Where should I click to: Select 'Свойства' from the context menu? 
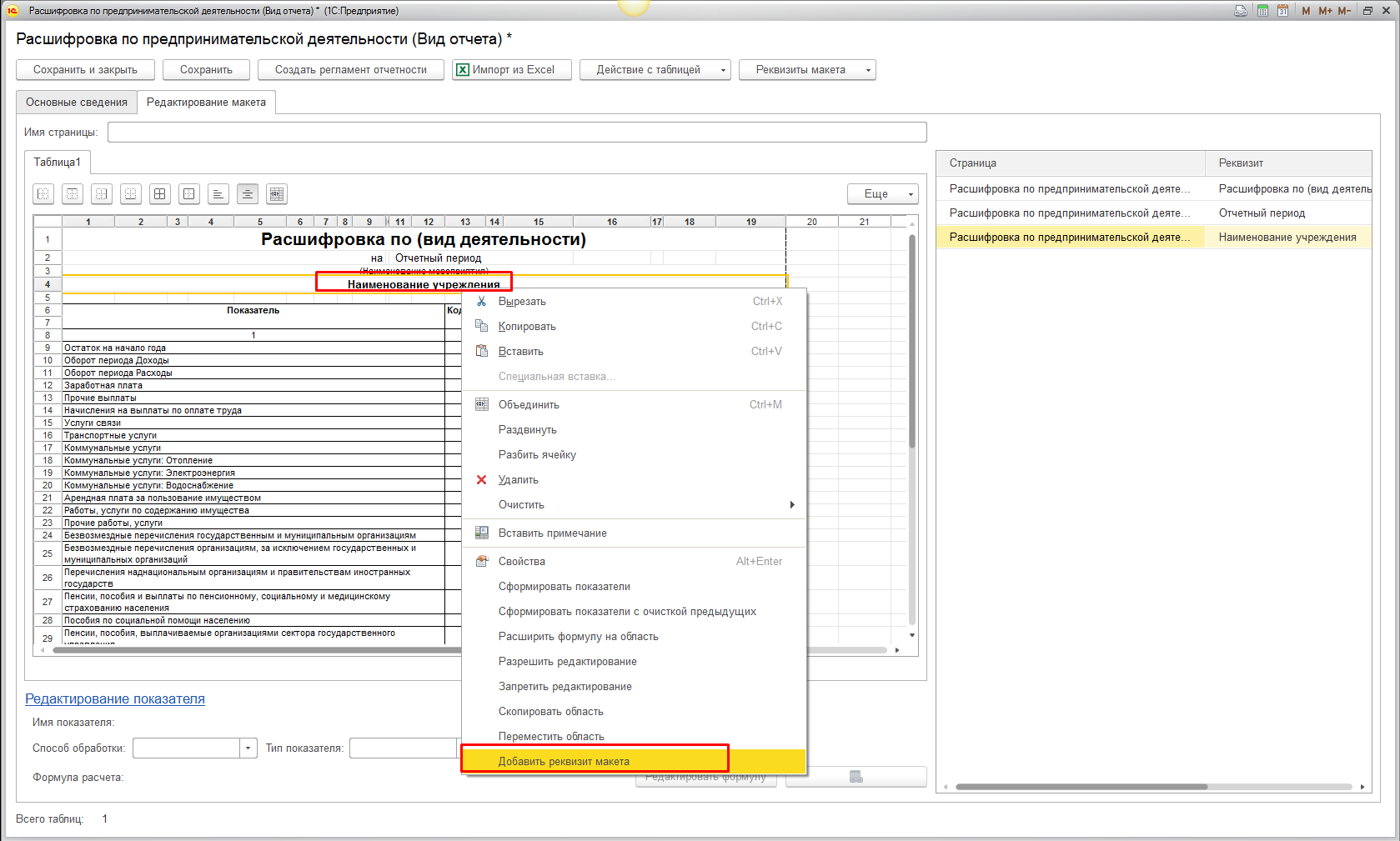click(522, 562)
